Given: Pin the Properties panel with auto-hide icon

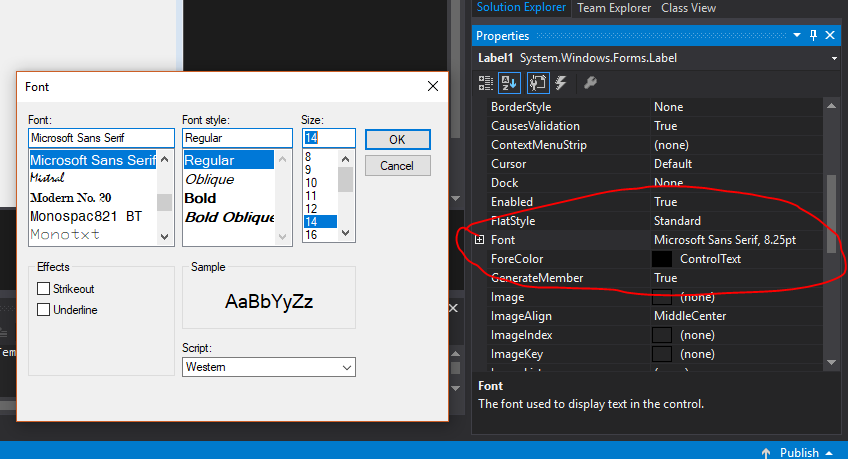Looking at the screenshot, I should (813, 36).
